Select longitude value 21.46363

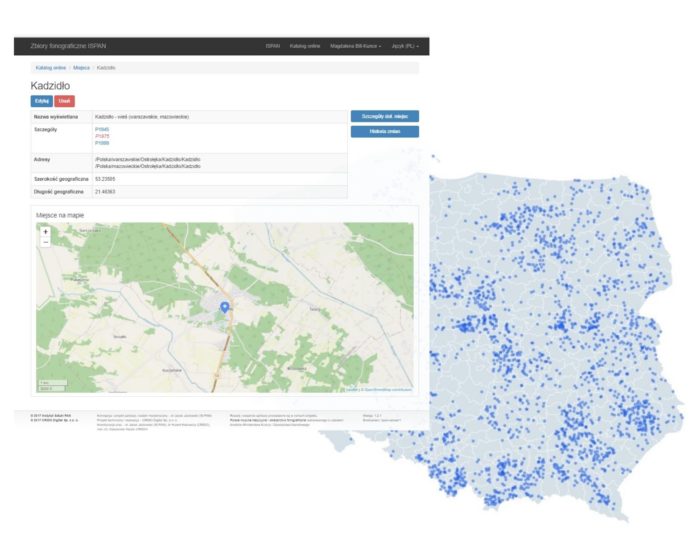tap(105, 192)
